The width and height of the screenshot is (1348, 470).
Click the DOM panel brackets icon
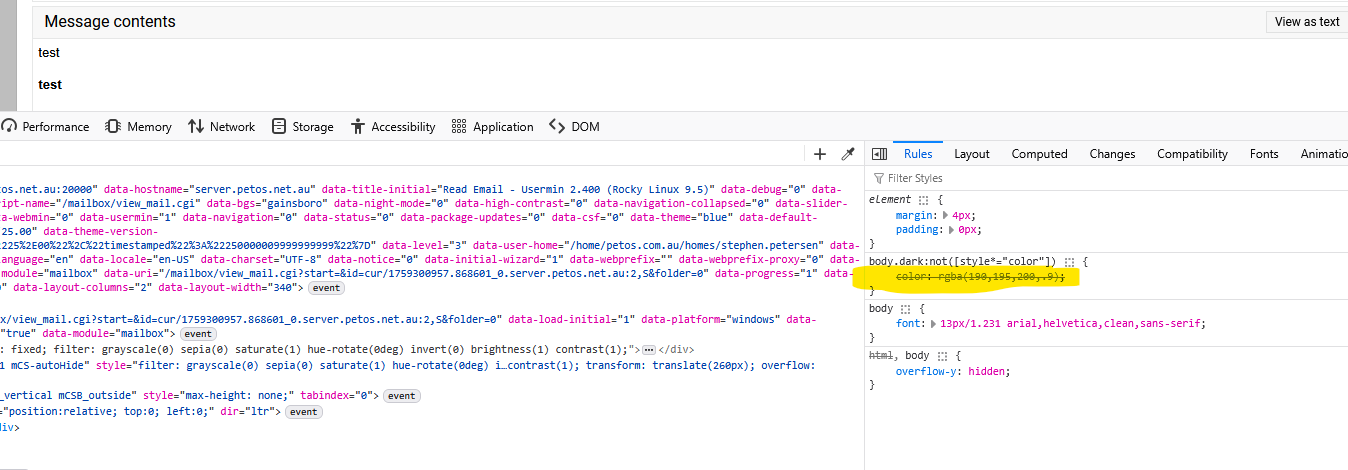(557, 127)
